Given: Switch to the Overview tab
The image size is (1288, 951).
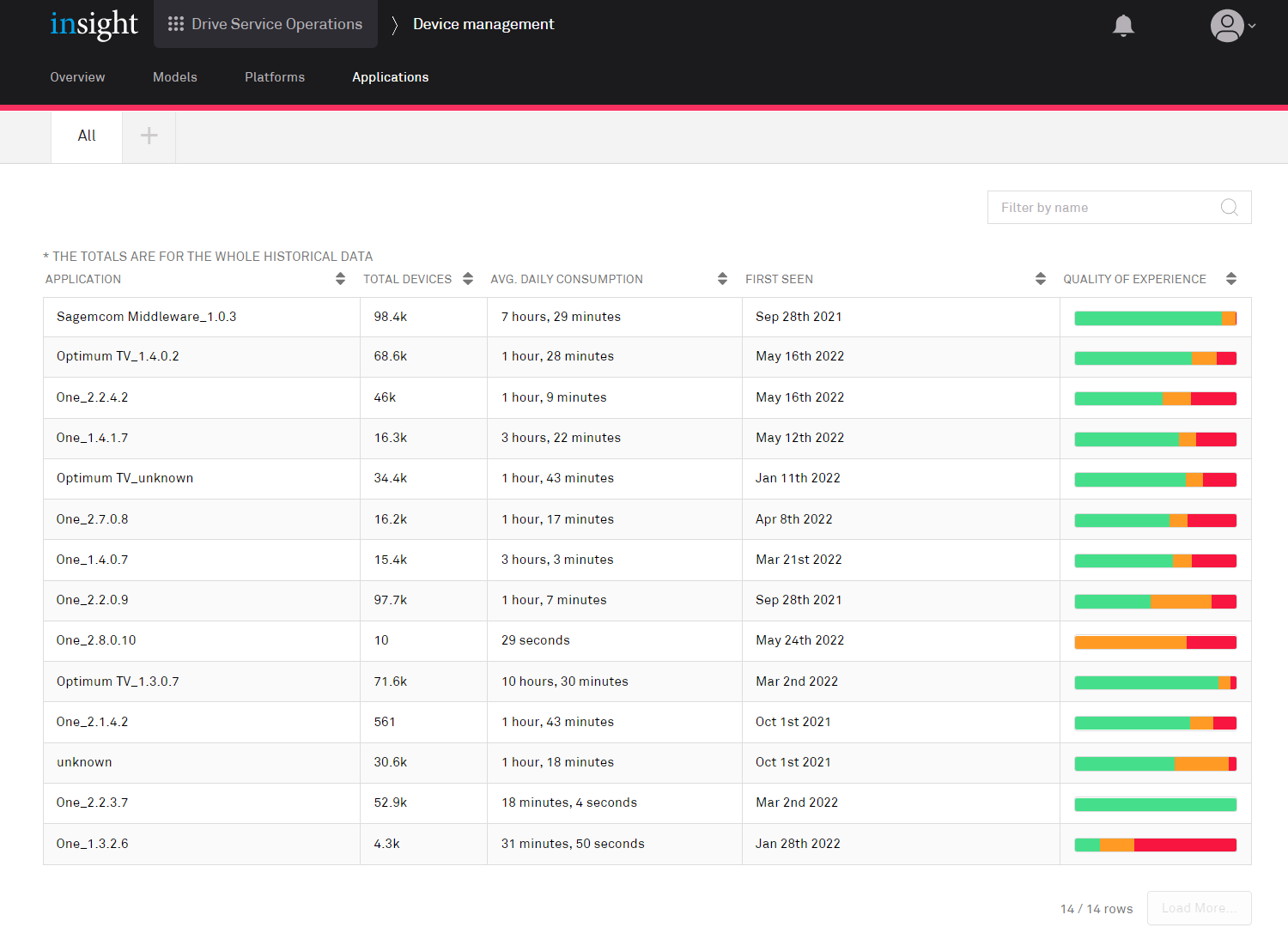Looking at the screenshot, I should [x=77, y=77].
